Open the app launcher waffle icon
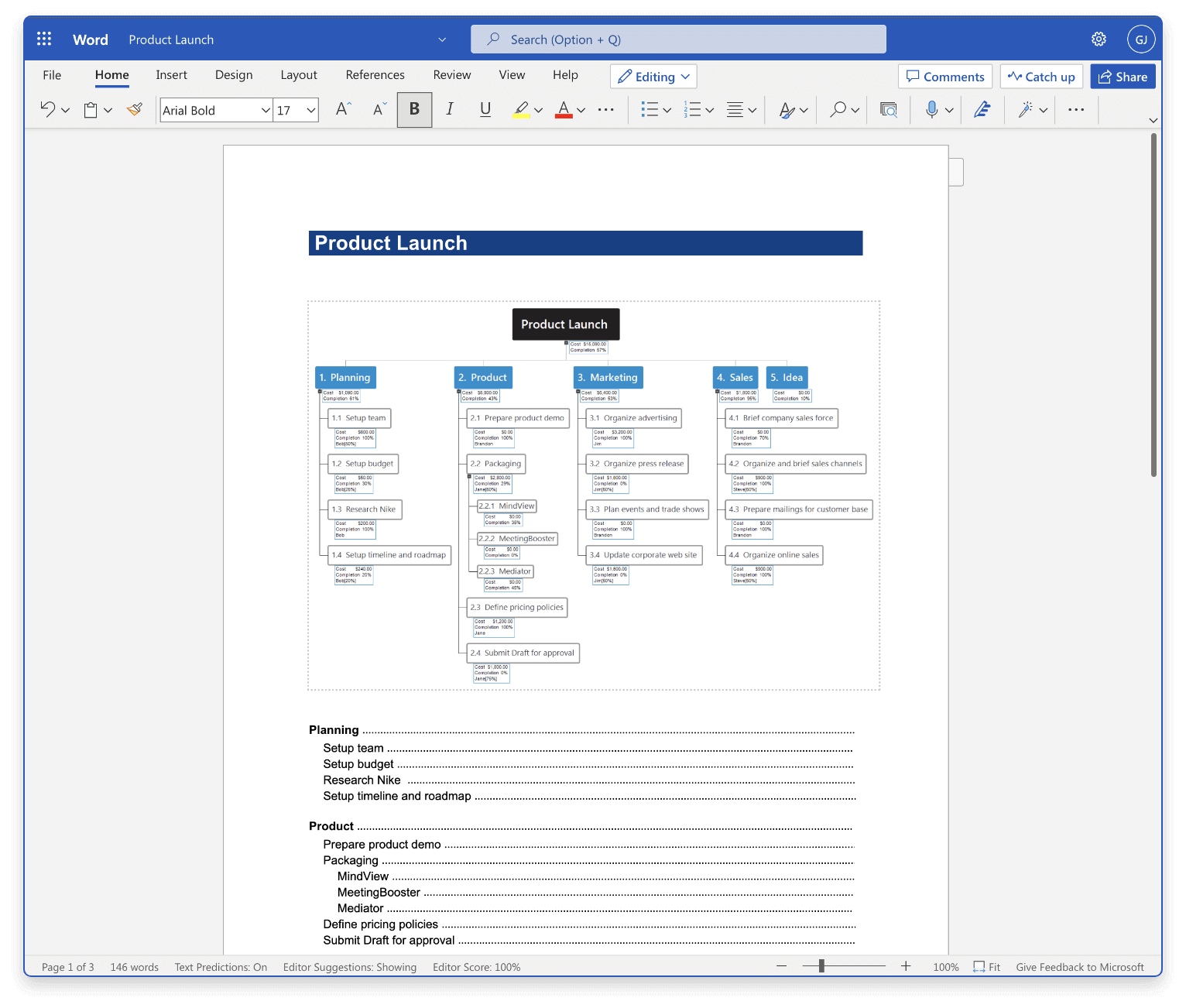1186x1008 pixels. (x=44, y=39)
